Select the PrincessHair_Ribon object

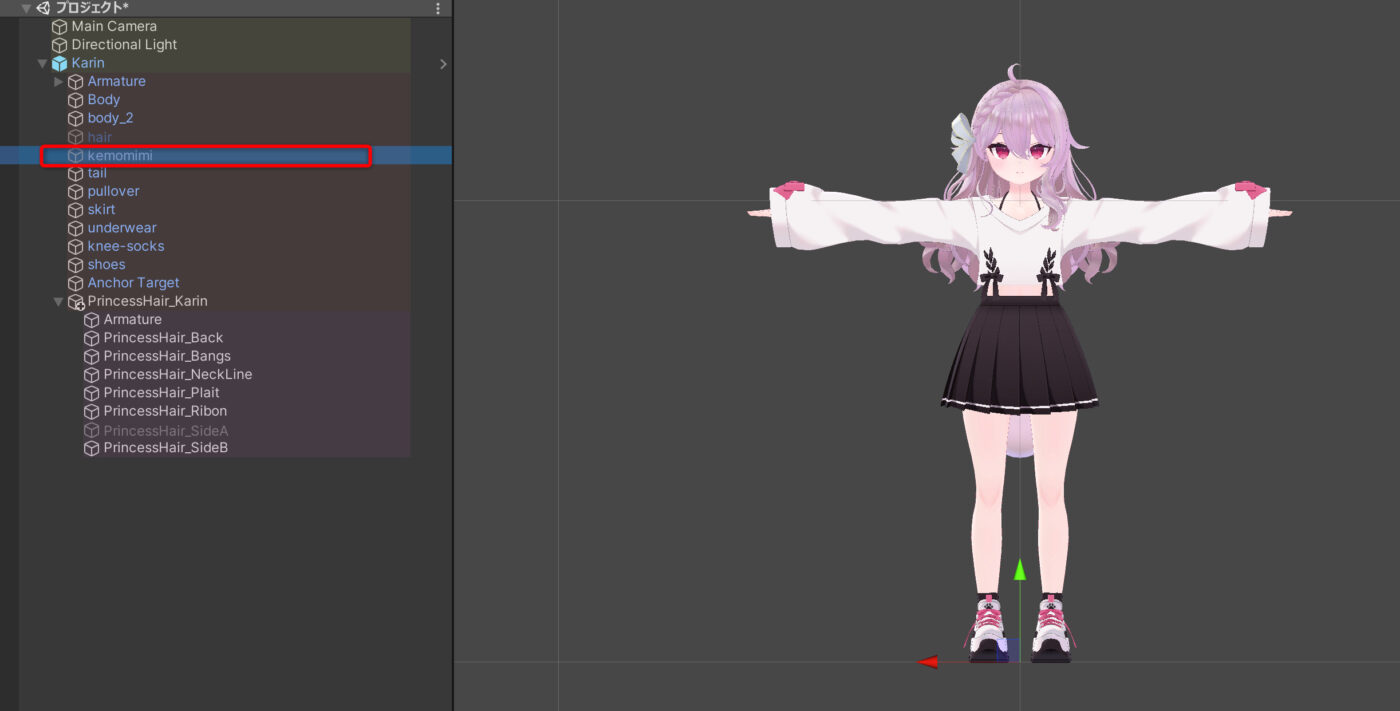(x=165, y=411)
